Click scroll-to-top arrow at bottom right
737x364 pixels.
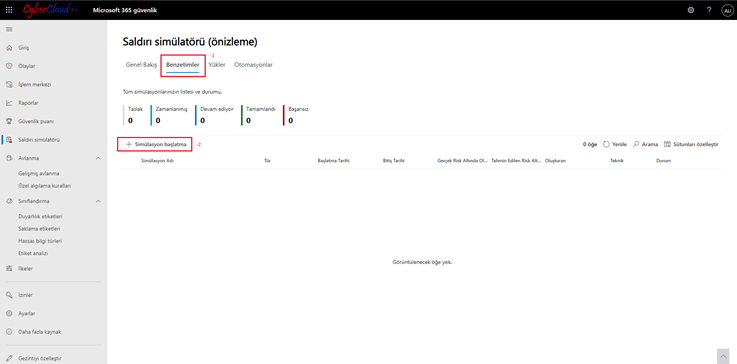[x=722, y=355]
